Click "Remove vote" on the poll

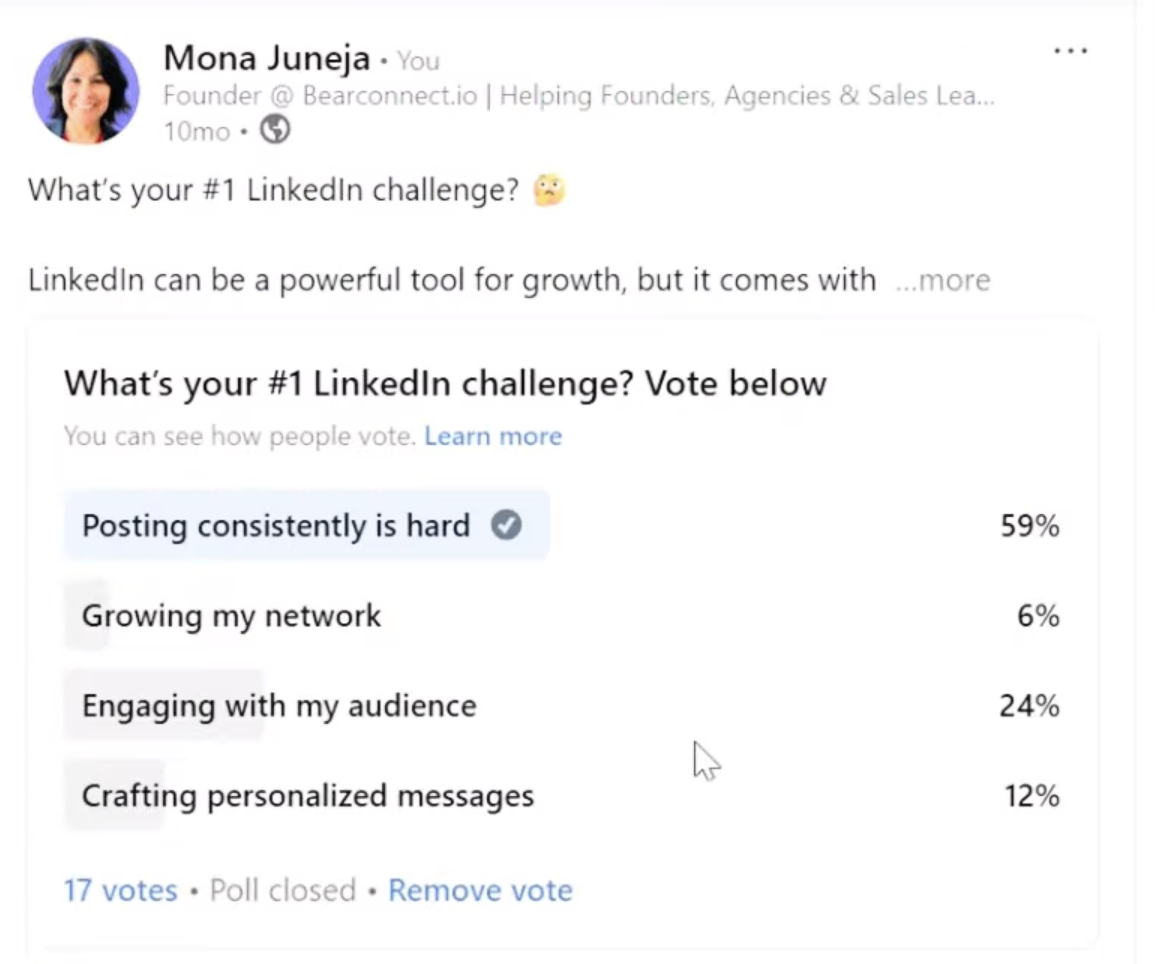pyautogui.click(x=480, y=890)
